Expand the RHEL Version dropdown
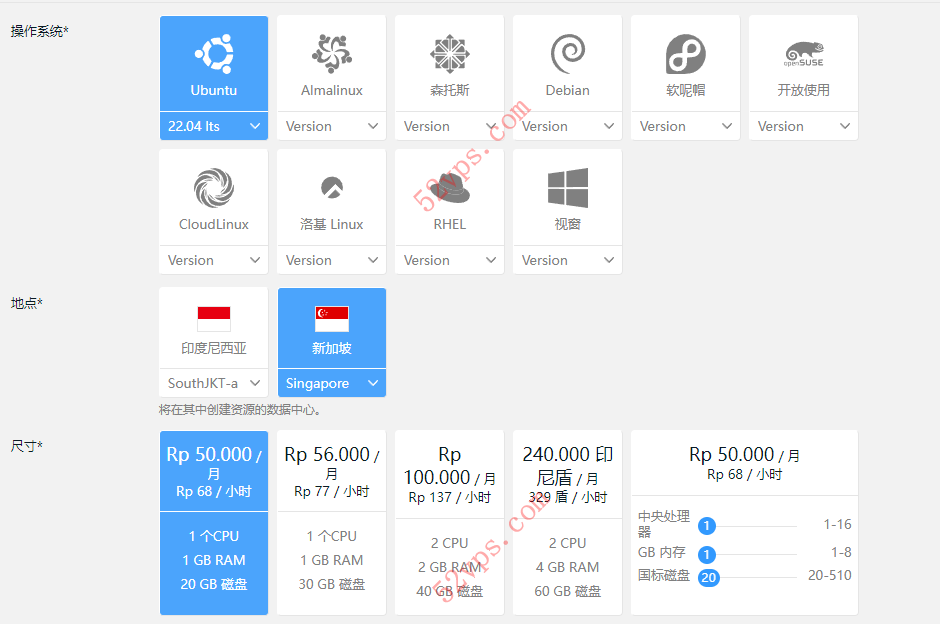The height and width of the screenshot is (624, 940). 450,260
